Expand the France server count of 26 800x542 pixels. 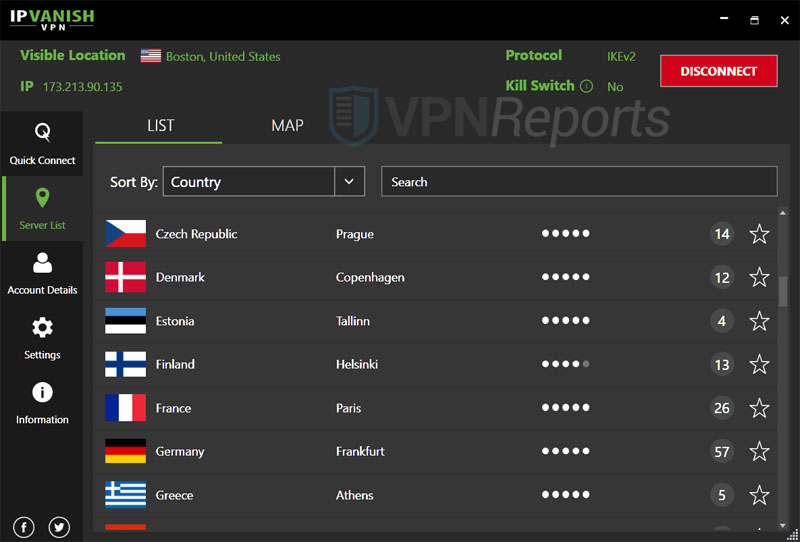722,408
